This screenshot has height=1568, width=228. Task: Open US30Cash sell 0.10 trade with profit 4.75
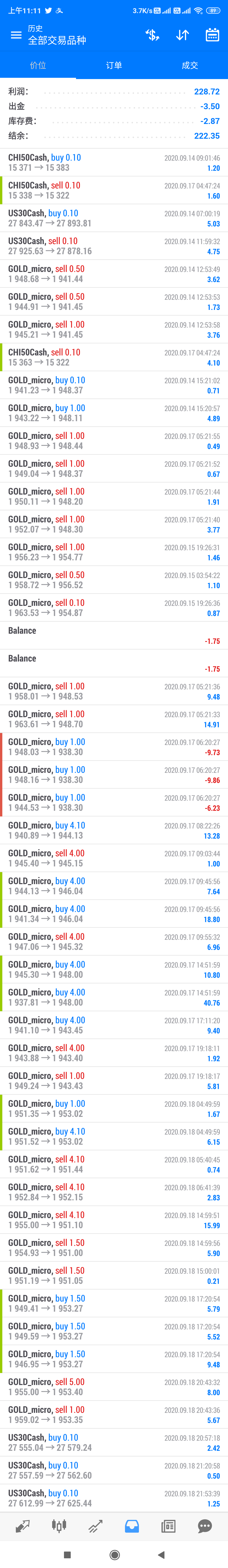(x=114, y=246)
